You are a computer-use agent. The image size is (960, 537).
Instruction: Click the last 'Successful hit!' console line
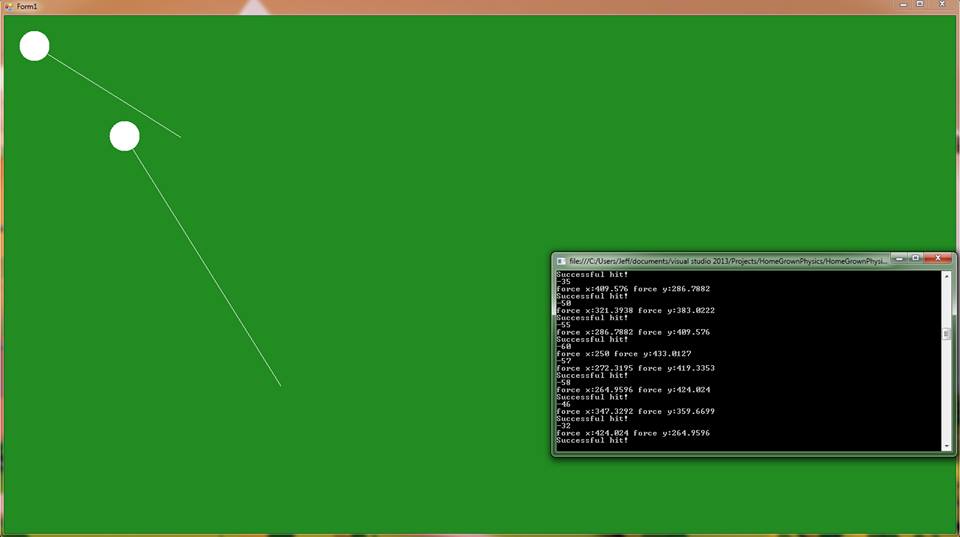(x=592, y=440)
